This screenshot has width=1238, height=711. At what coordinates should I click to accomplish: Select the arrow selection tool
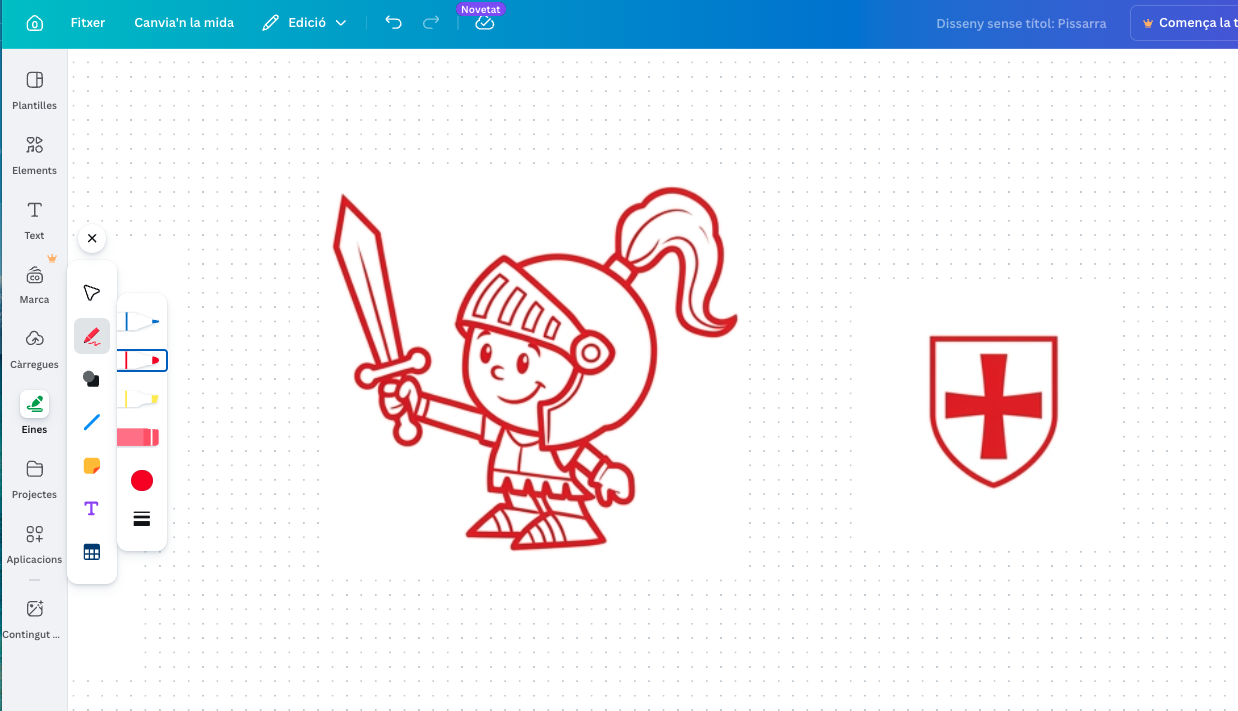(x=92, y=292)
